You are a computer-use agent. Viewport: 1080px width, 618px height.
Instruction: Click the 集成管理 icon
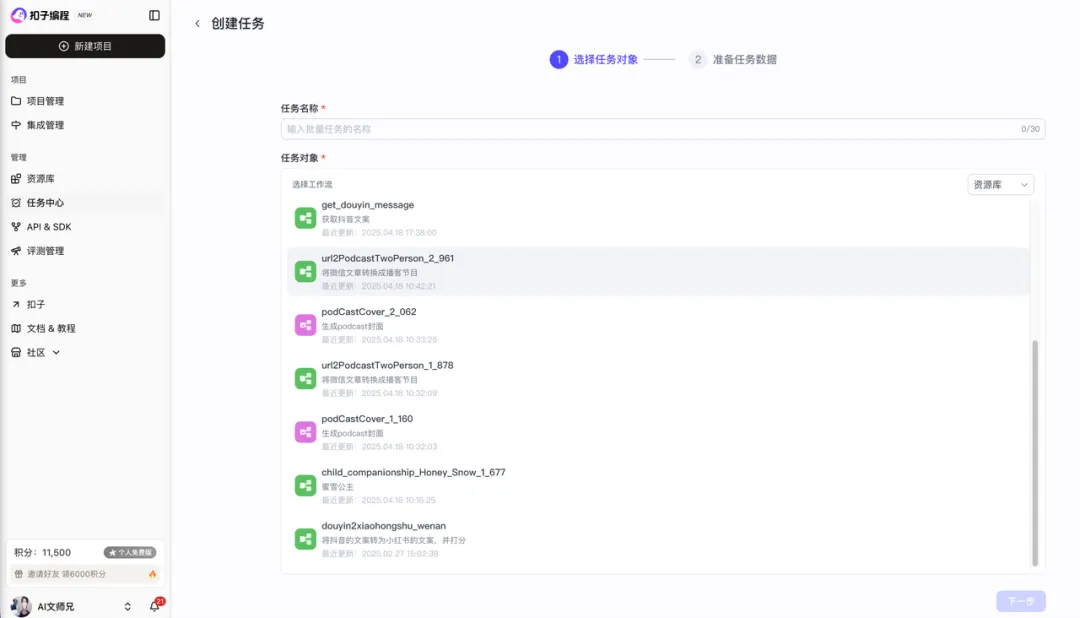(16, 125)
